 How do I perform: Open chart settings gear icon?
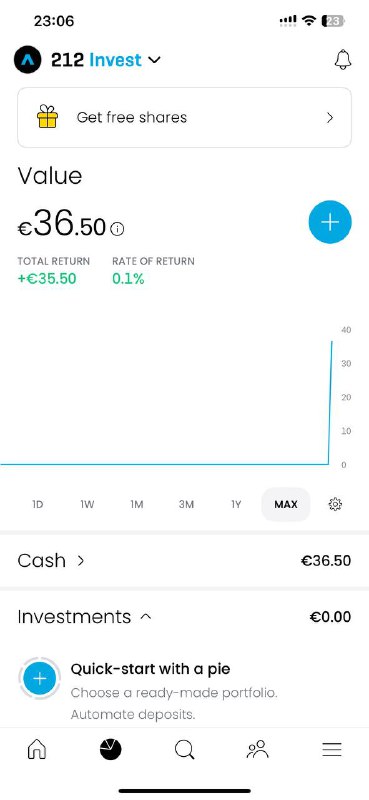pyautogui.click(x=335, y=505)
